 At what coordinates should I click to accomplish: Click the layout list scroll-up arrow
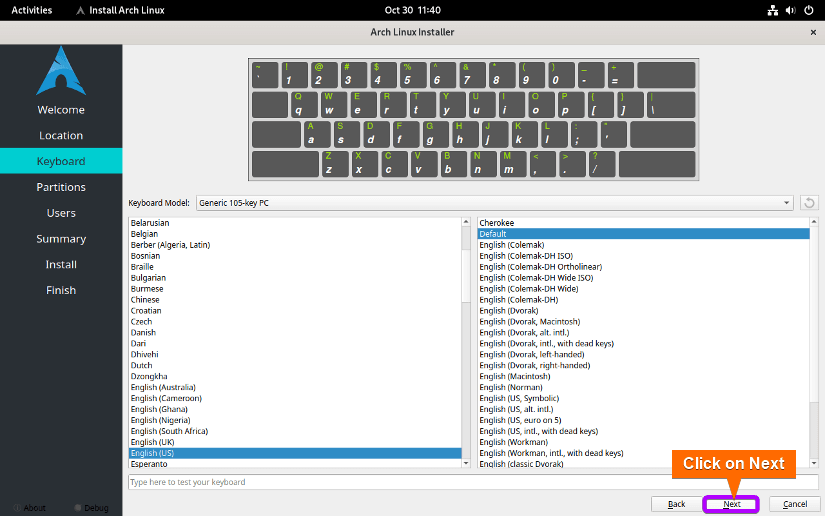point(466,222)
